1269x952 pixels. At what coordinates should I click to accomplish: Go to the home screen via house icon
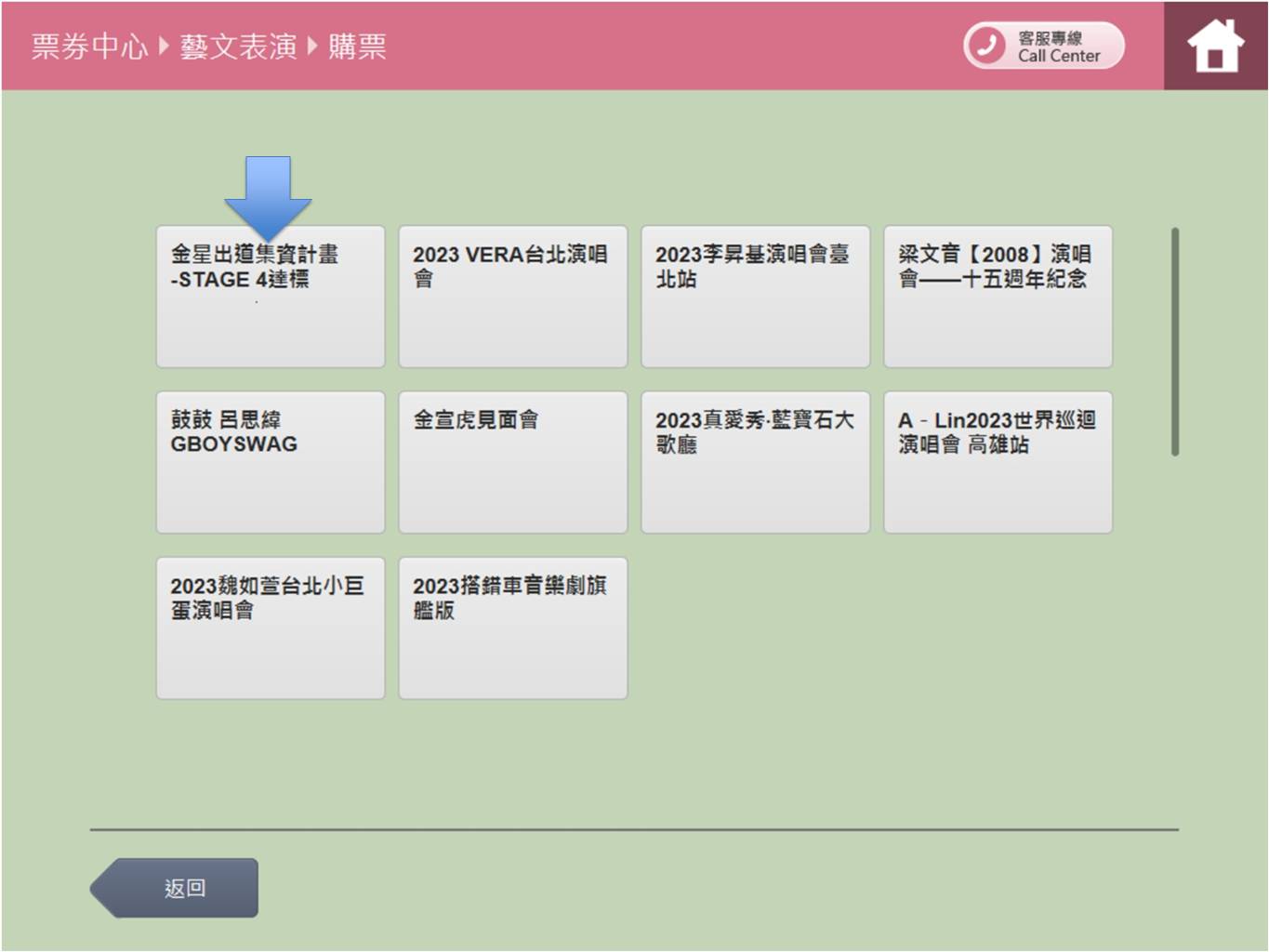[x=1215, y=46]
